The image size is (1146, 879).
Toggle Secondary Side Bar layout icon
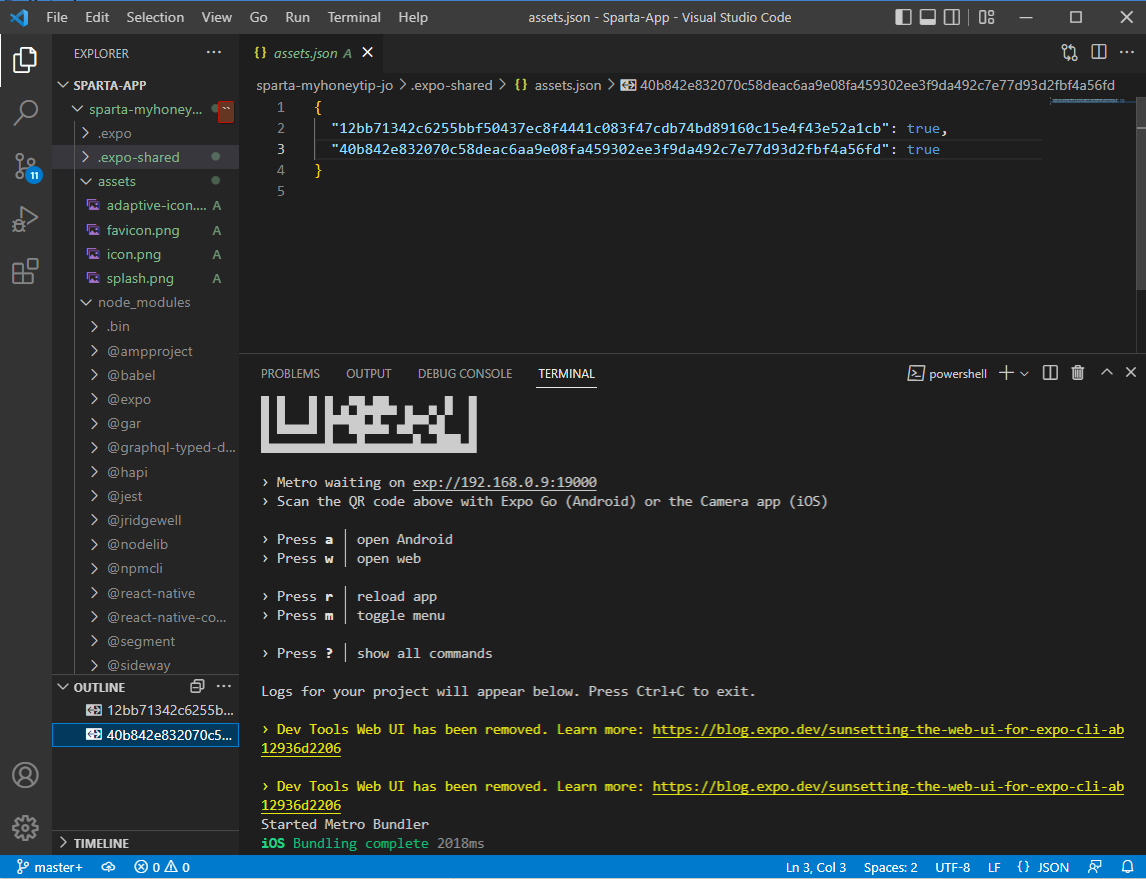(x=952, y=17)
